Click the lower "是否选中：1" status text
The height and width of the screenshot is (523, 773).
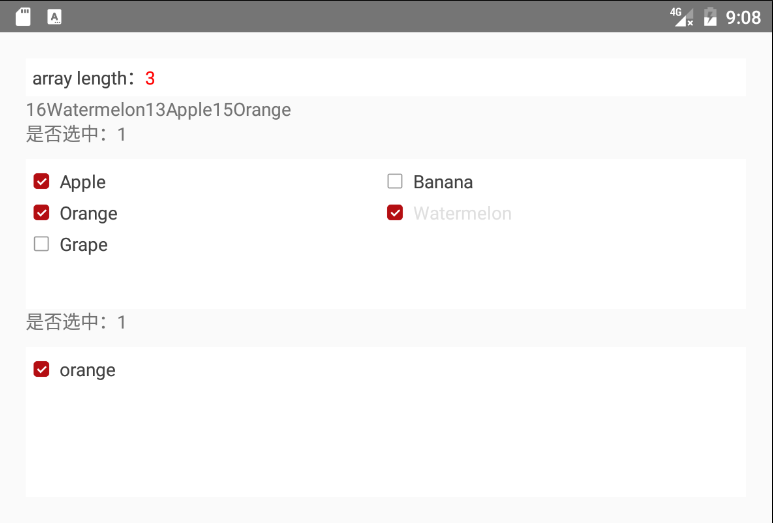76,322
